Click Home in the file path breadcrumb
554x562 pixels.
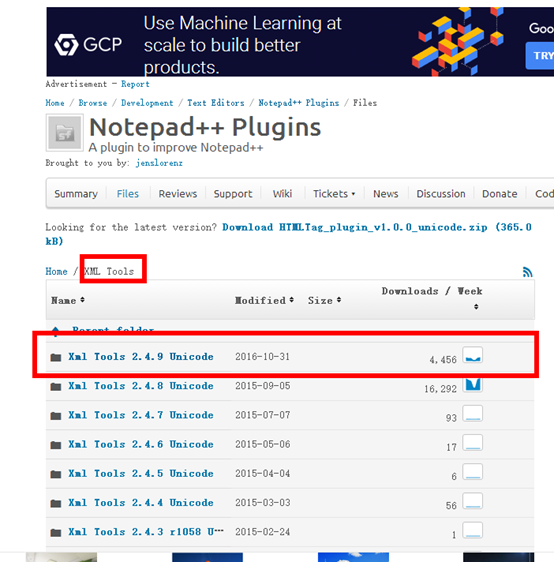pyautogui.click(x=56, y=271)
